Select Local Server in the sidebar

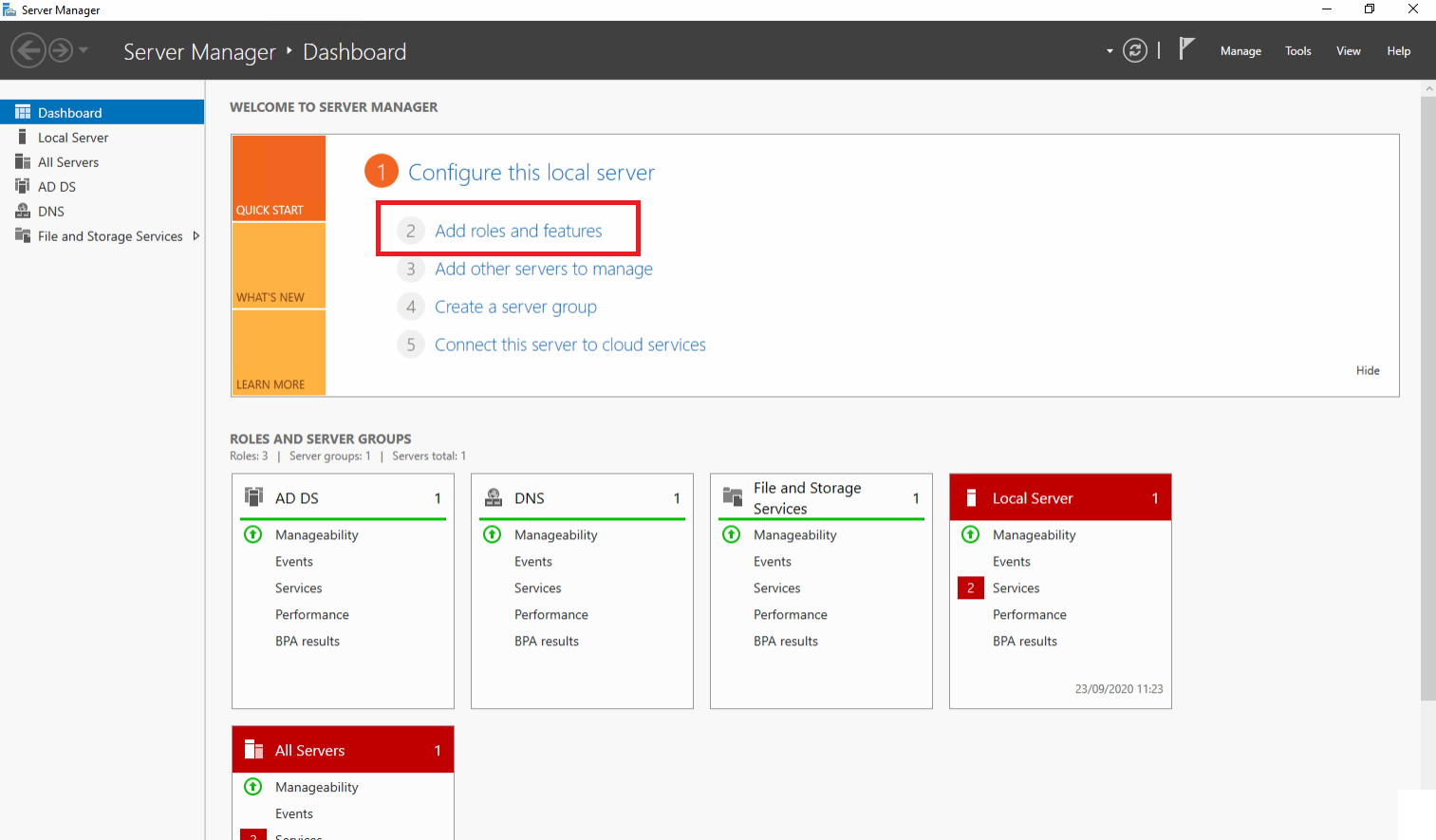tap(102, 138)
